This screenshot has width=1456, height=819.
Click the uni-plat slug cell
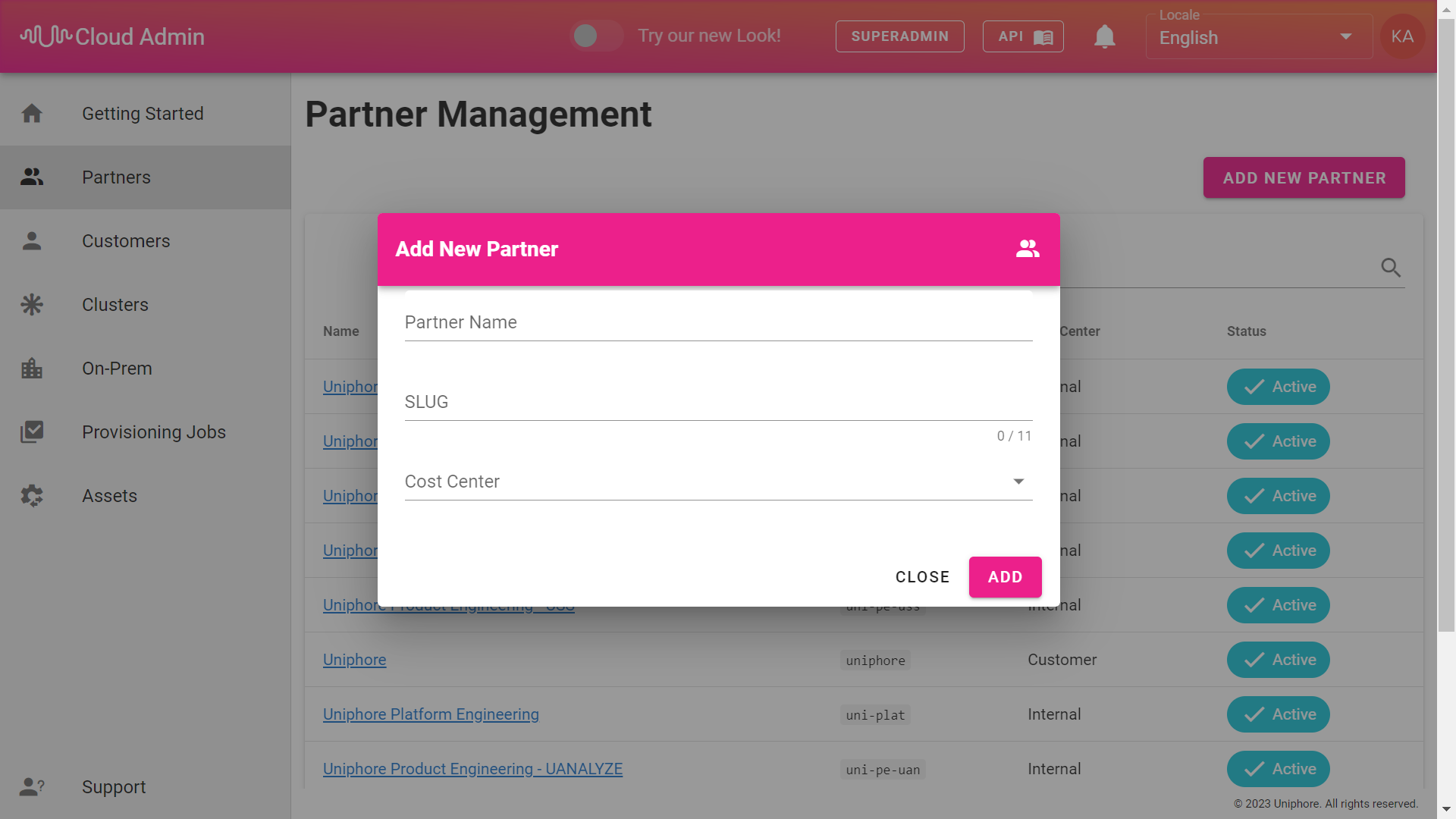[875, 715]
